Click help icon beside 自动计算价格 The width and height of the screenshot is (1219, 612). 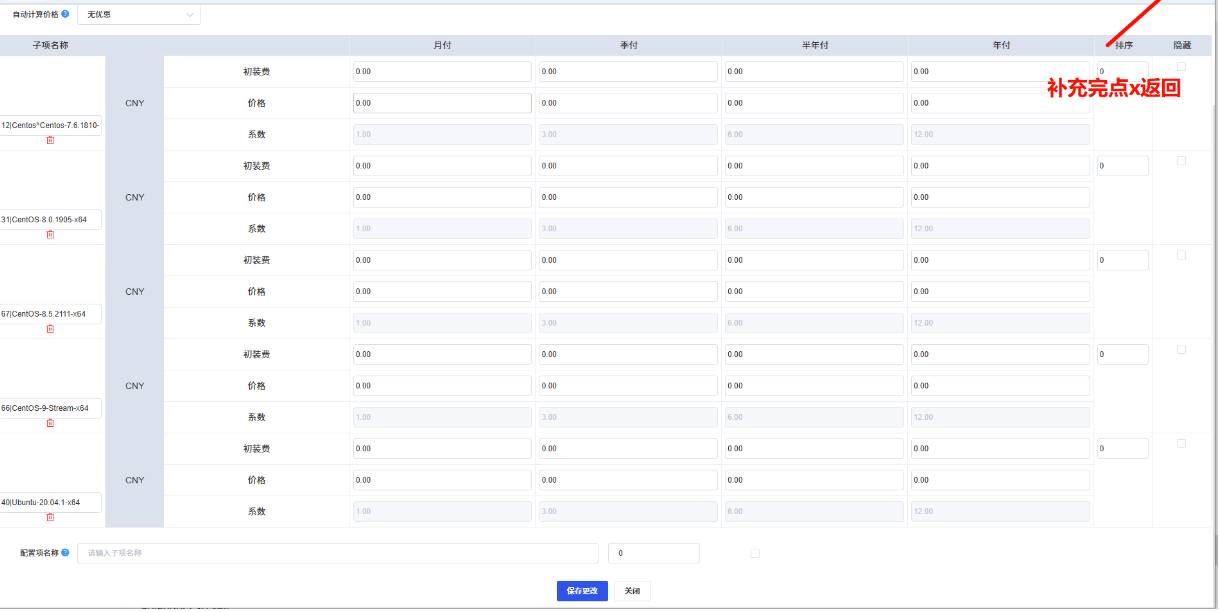[66, 15]
